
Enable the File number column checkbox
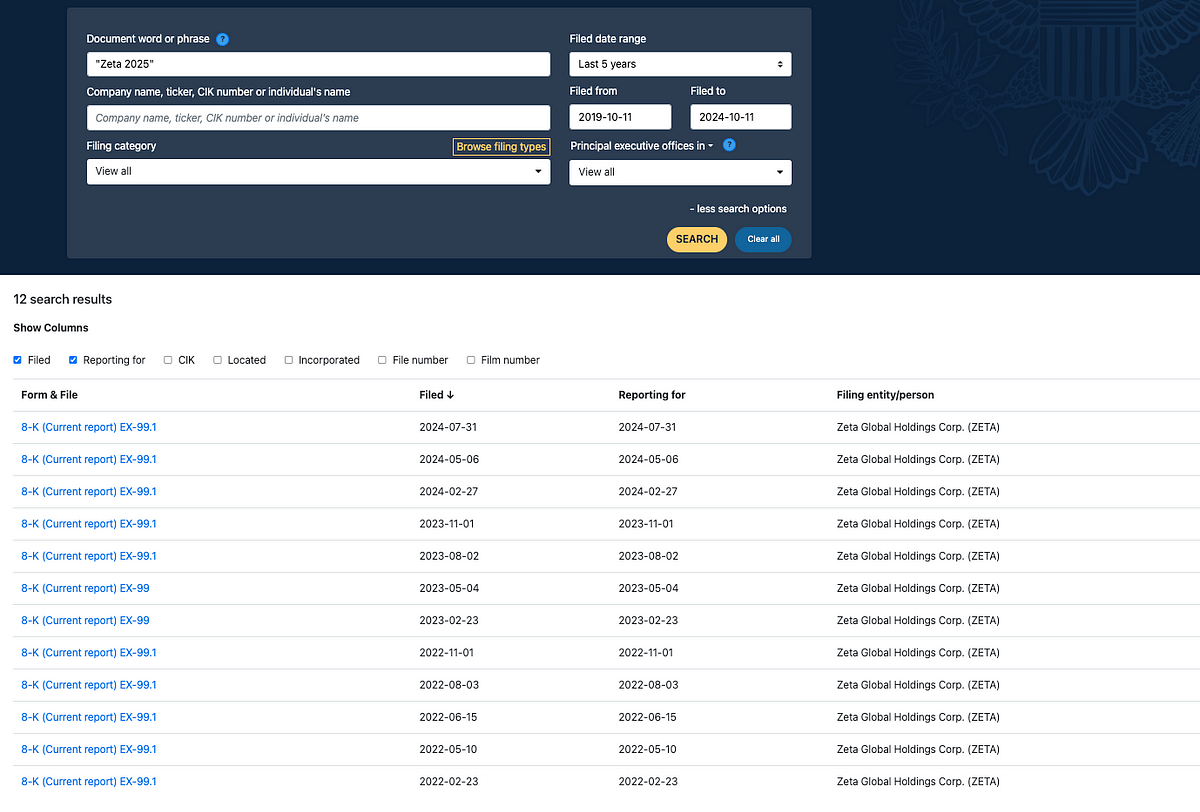coord(382,360)
